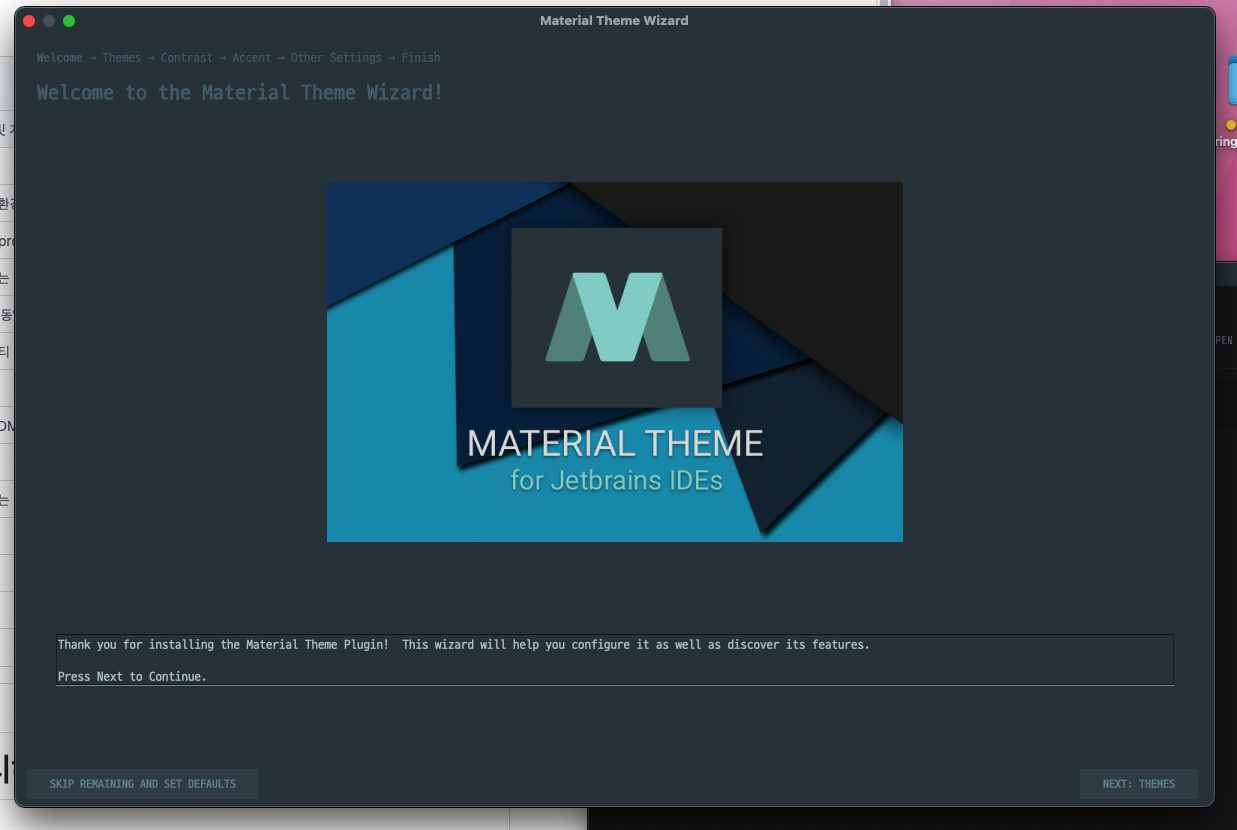Click the 'Press Next to Continue.' text
The height and width of the screenshot is (830, 1237).
[x=132, y=677]
